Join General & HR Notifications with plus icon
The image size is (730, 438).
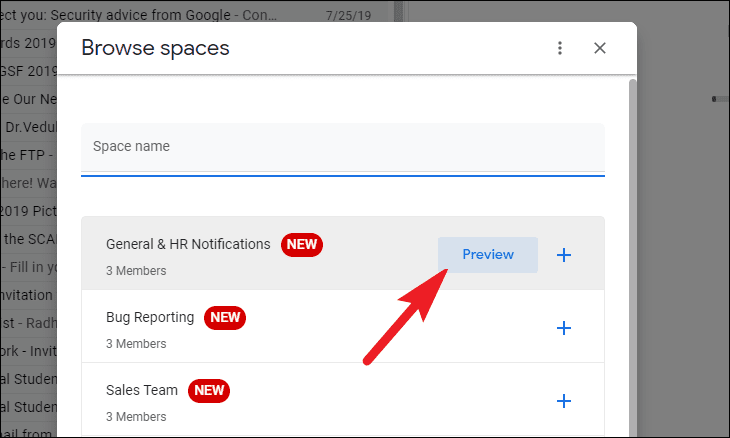click(564, 255)
